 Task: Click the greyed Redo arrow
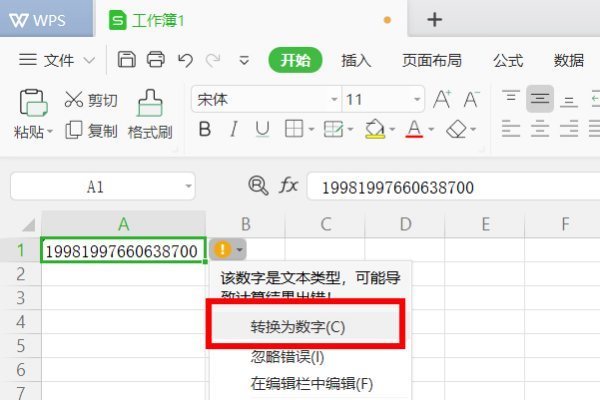213,60
